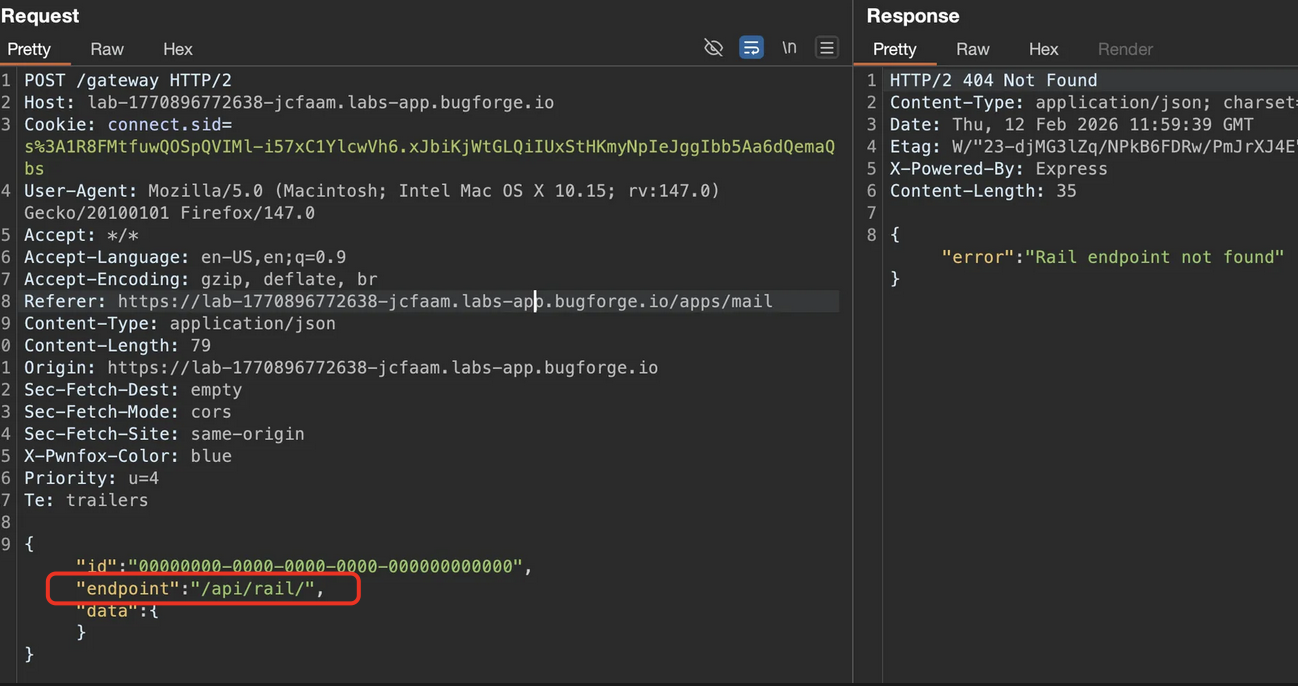Image resolution: width=1298 pixels, height=686 pixels.
Task: Open the Request Hex tab
Action: (x=178, y=49)
